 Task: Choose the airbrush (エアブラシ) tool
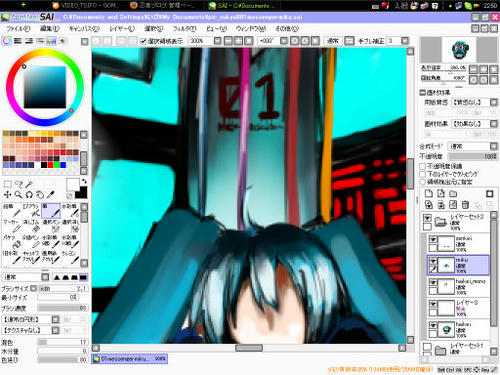31,211
